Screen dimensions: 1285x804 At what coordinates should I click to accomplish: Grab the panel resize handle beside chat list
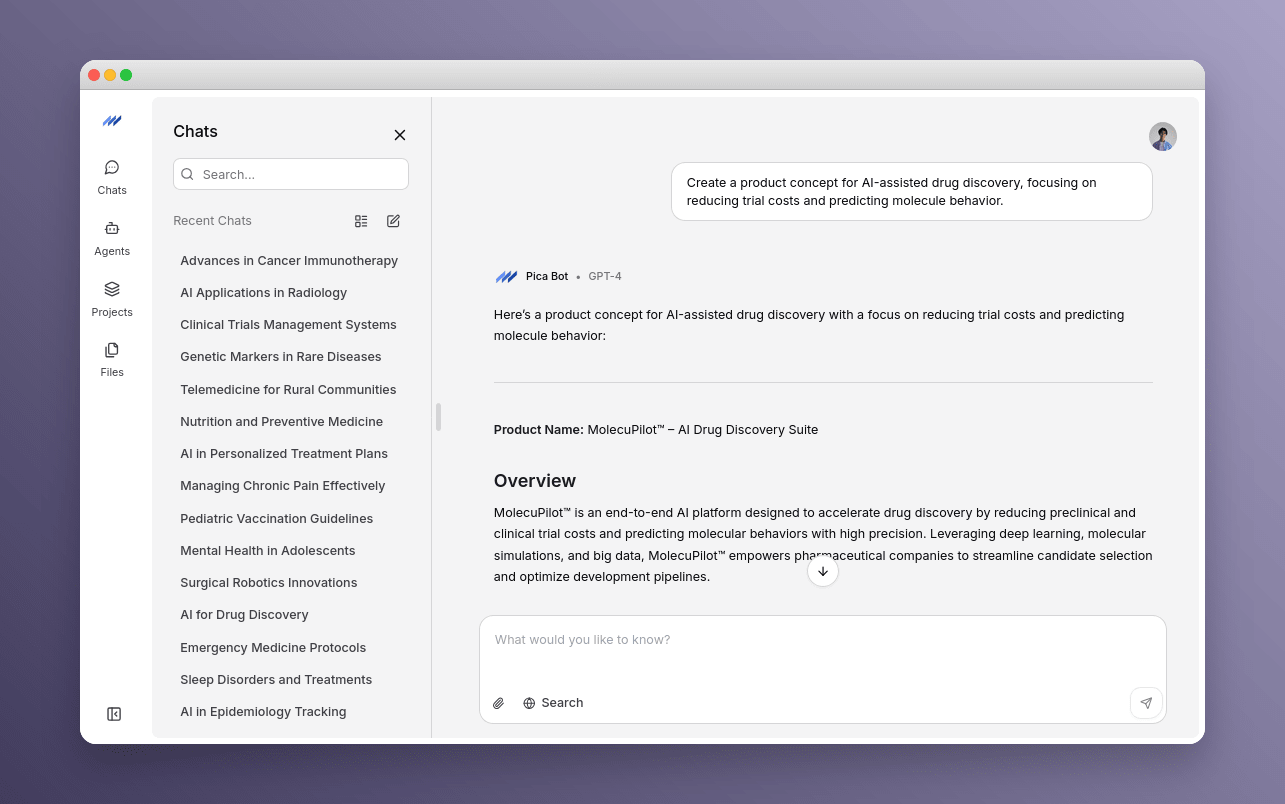pos(438,417)
